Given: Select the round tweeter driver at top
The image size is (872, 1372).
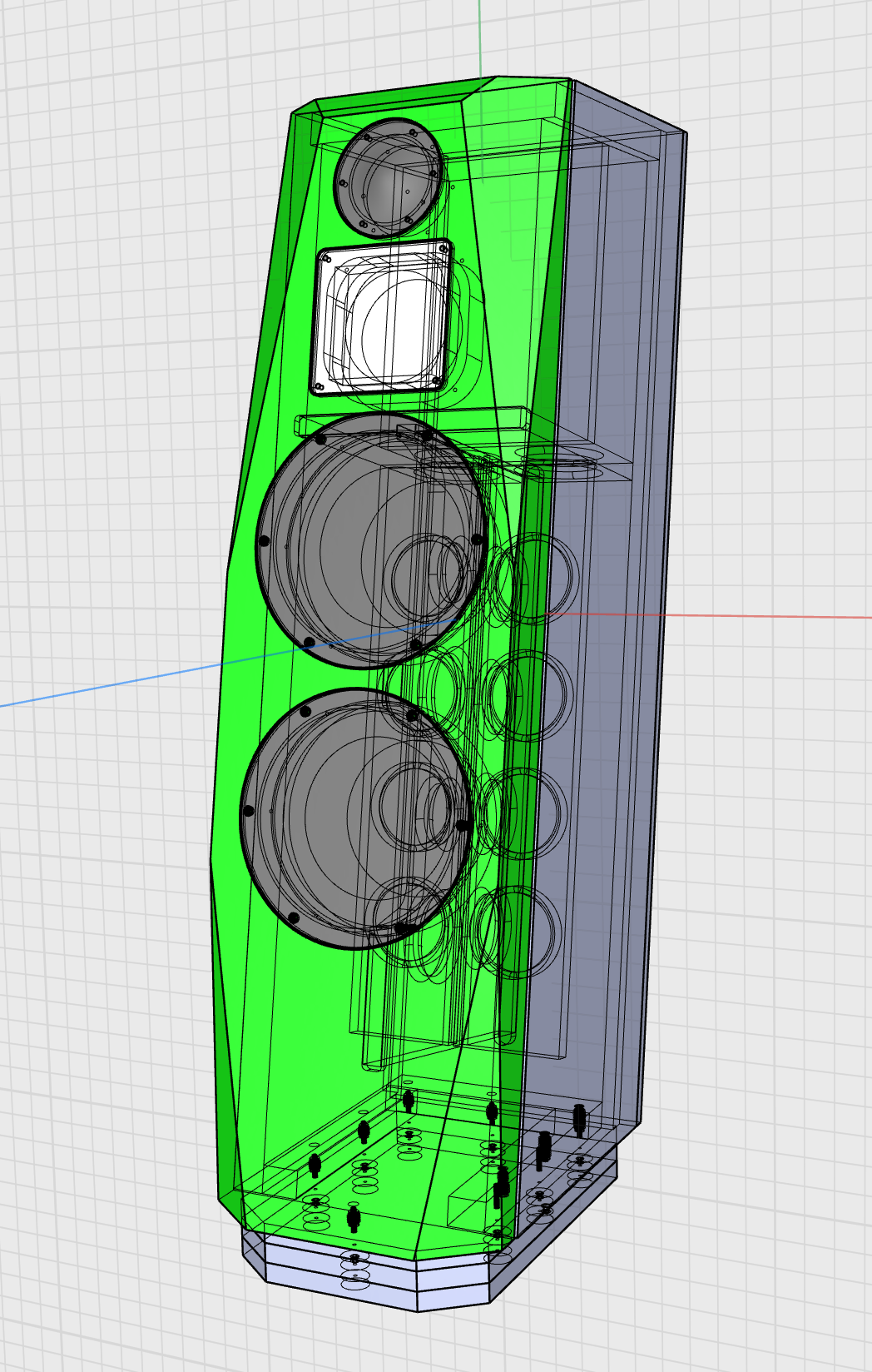Looking at the screenshot, I should click(x=387, y=177).
